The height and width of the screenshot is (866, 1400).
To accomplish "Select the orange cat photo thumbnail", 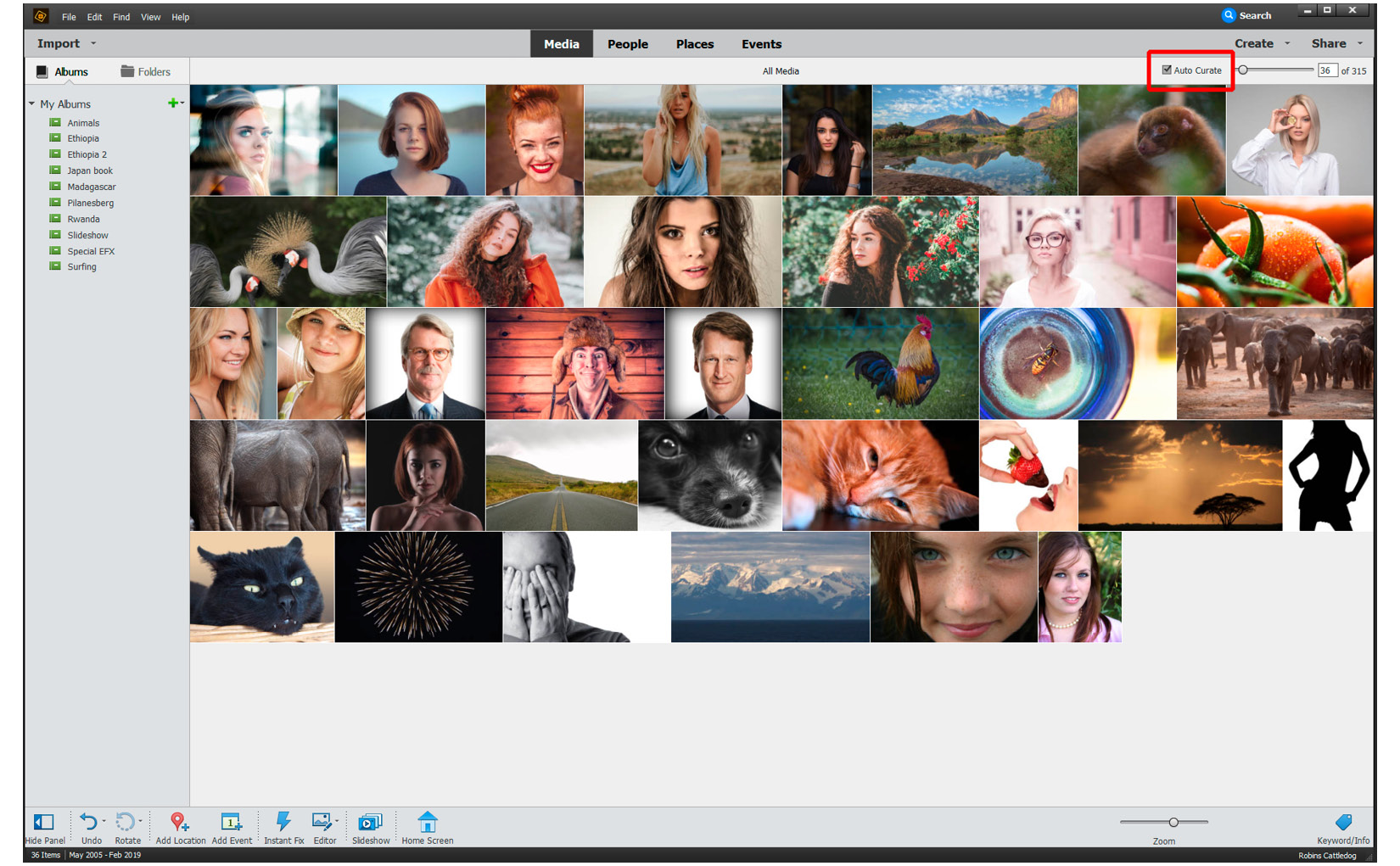I will [880, 475].
